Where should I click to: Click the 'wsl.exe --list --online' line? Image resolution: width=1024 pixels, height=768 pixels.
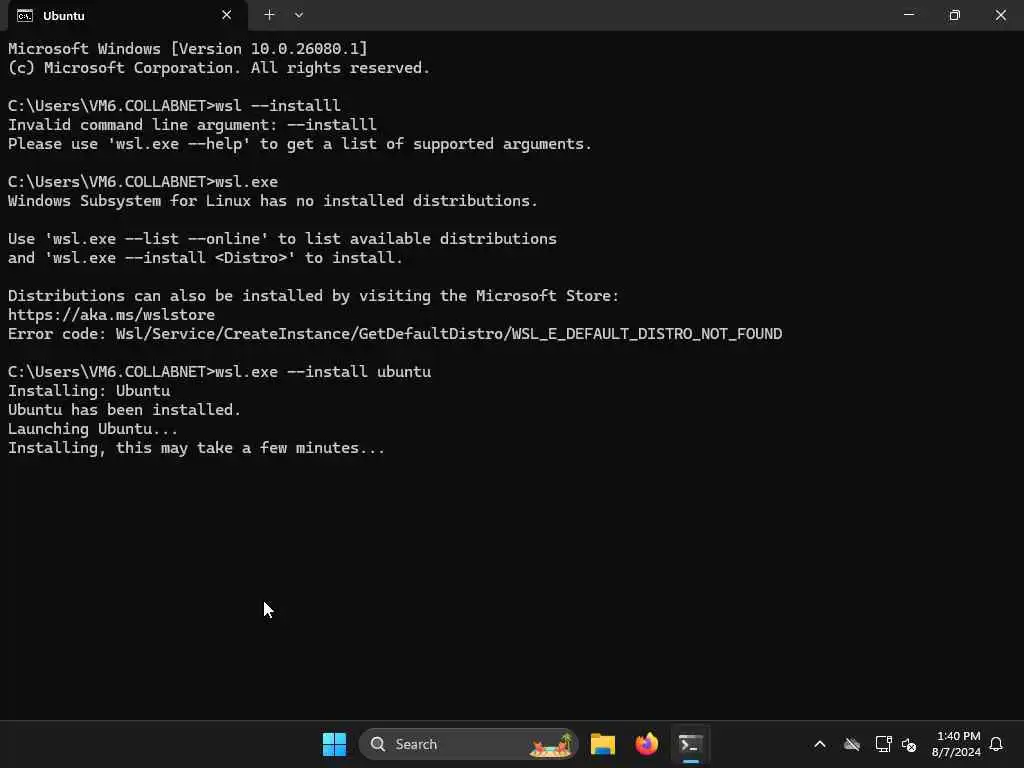[282, 238]
